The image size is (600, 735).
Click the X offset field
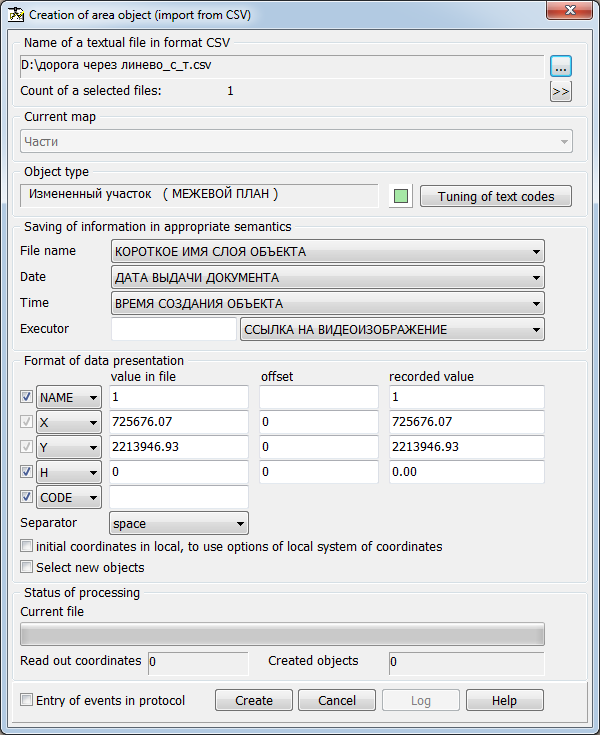tap(319, 422)
